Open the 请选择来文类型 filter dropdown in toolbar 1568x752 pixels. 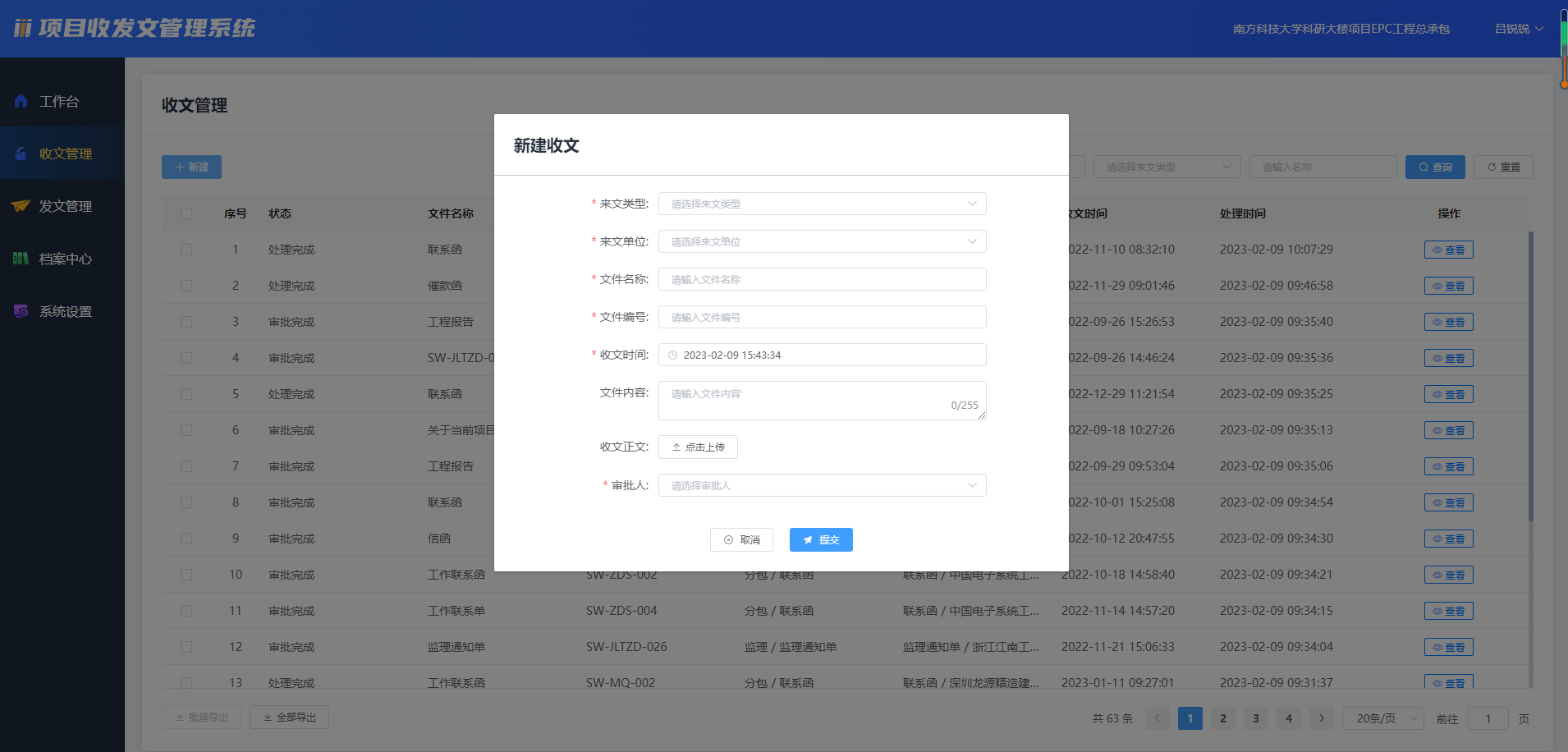click(1167, 167)
